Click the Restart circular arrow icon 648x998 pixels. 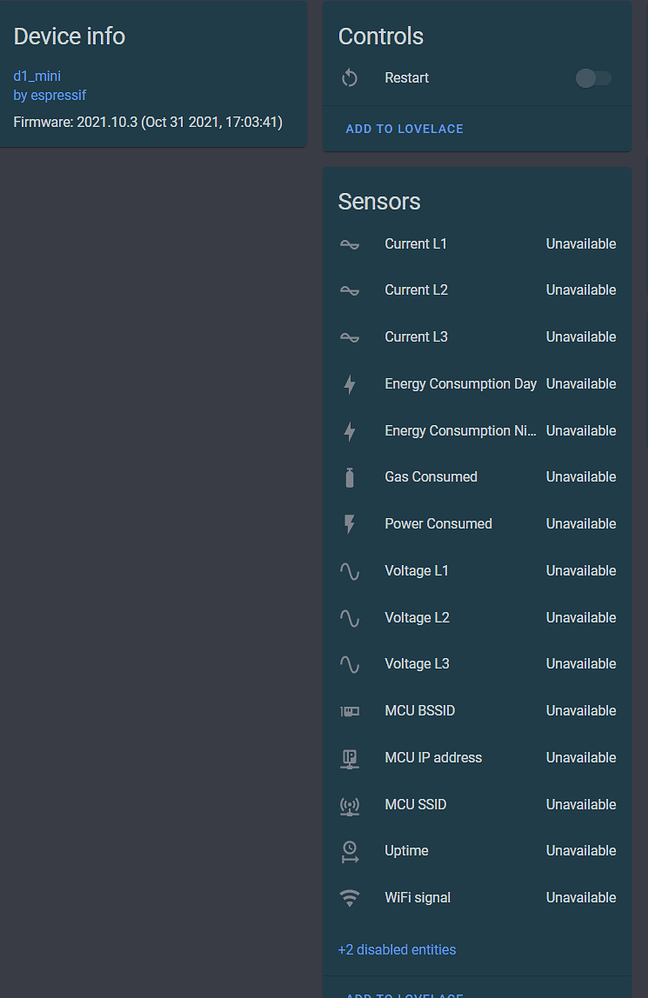click(349, 77)
